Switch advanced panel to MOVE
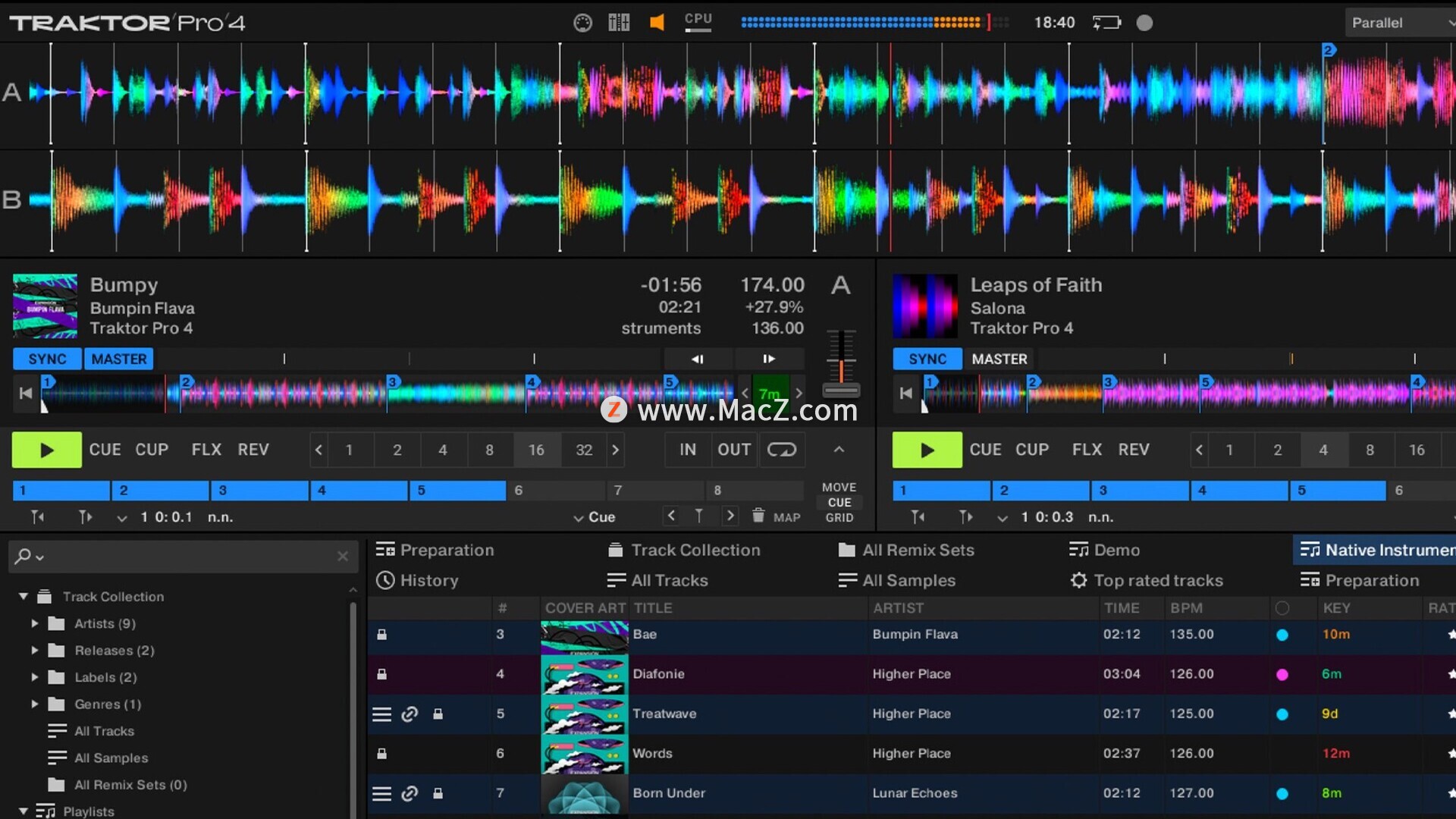 click(839, 488)
